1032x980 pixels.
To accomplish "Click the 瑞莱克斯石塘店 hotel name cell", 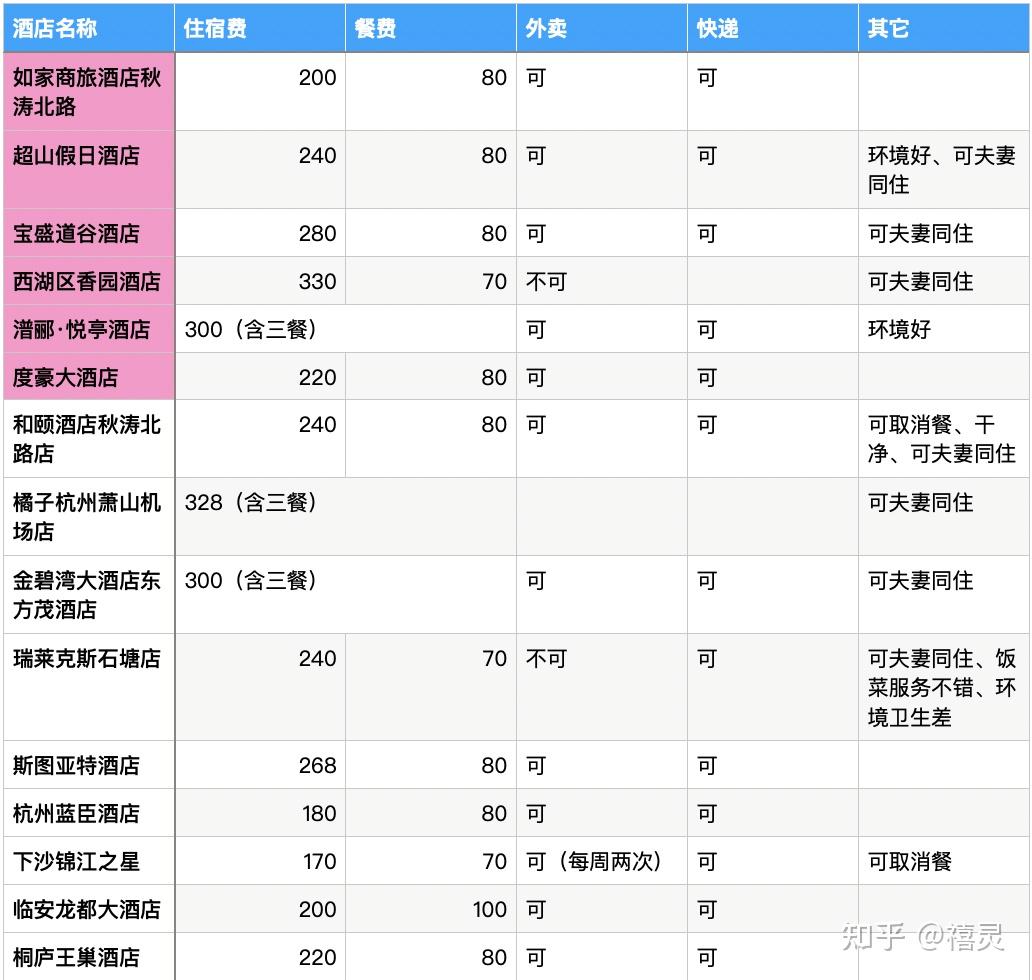I will pyautogui.click(x=89, y=687).
